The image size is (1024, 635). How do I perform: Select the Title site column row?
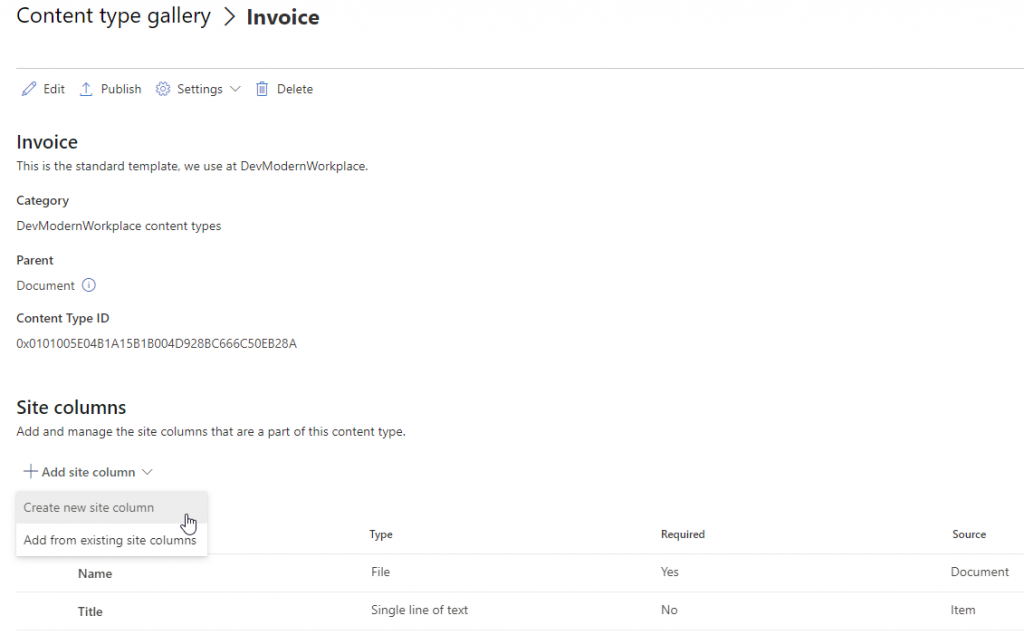coord(89,611)
